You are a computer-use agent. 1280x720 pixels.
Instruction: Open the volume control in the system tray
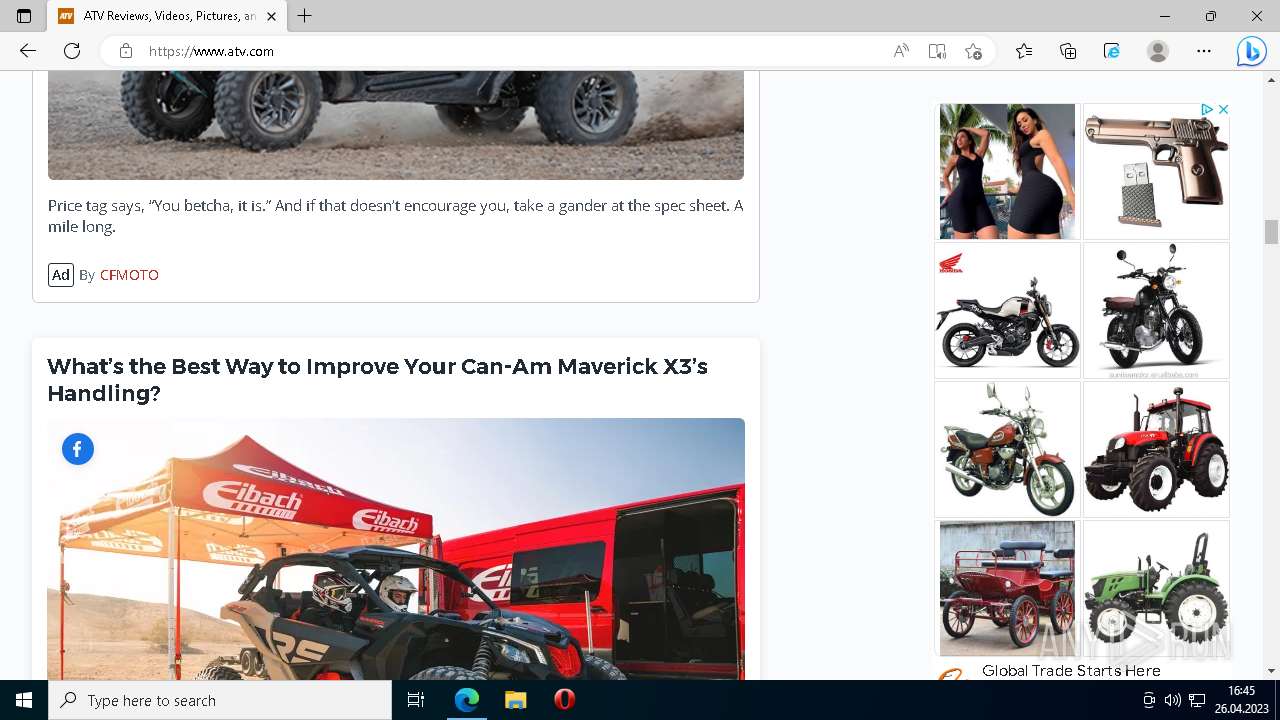(1173, 700)
